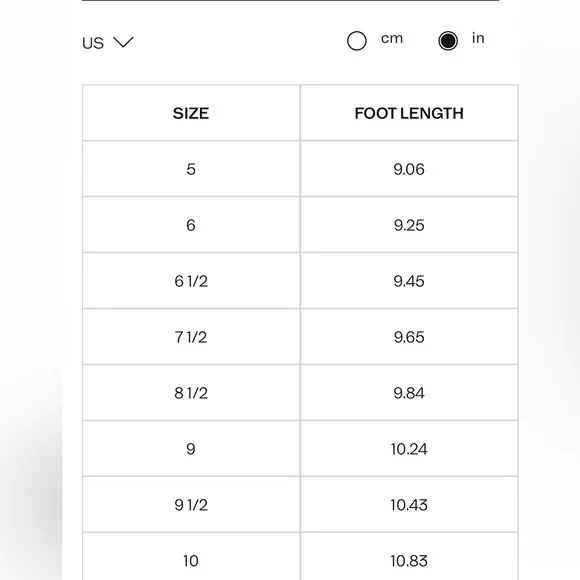The height and width of the screenshot is (580, 580).
Task: Select size 10 cell
Action: click(191, 561)
